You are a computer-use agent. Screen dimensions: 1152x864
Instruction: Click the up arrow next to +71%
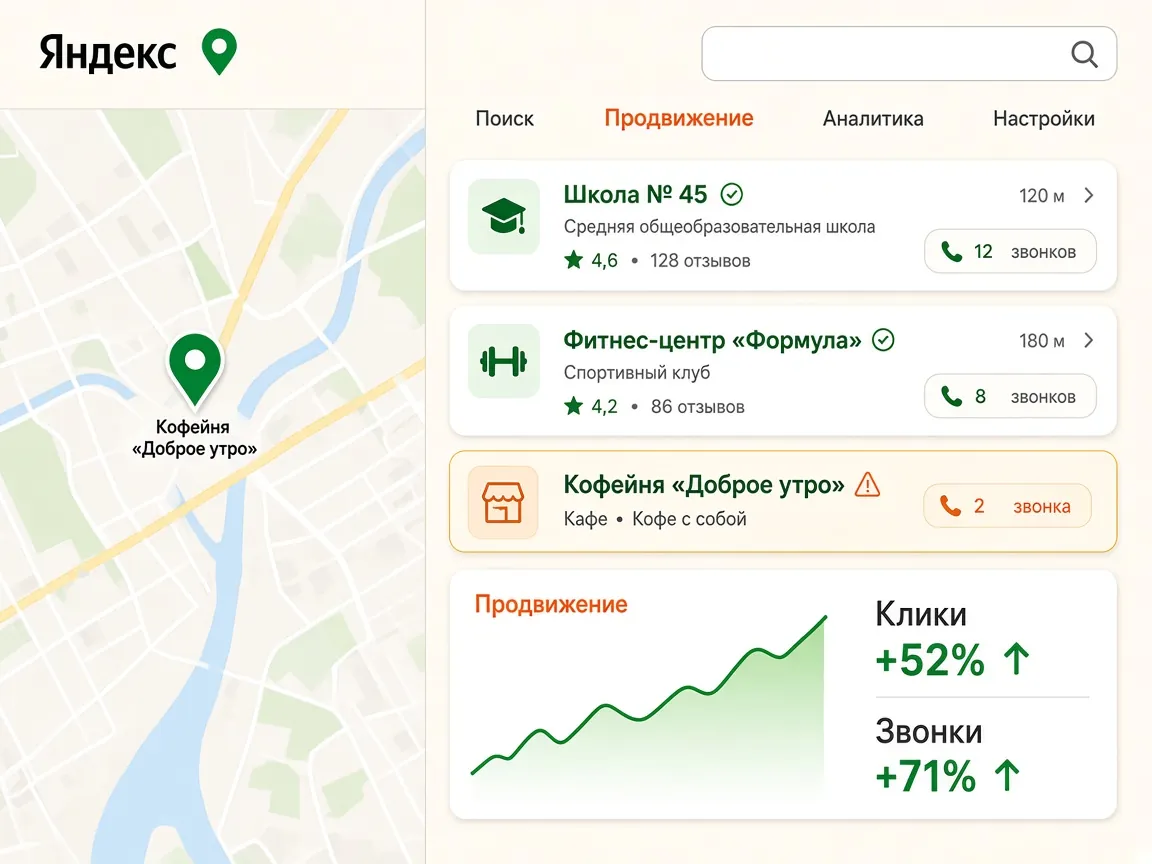1007,774
